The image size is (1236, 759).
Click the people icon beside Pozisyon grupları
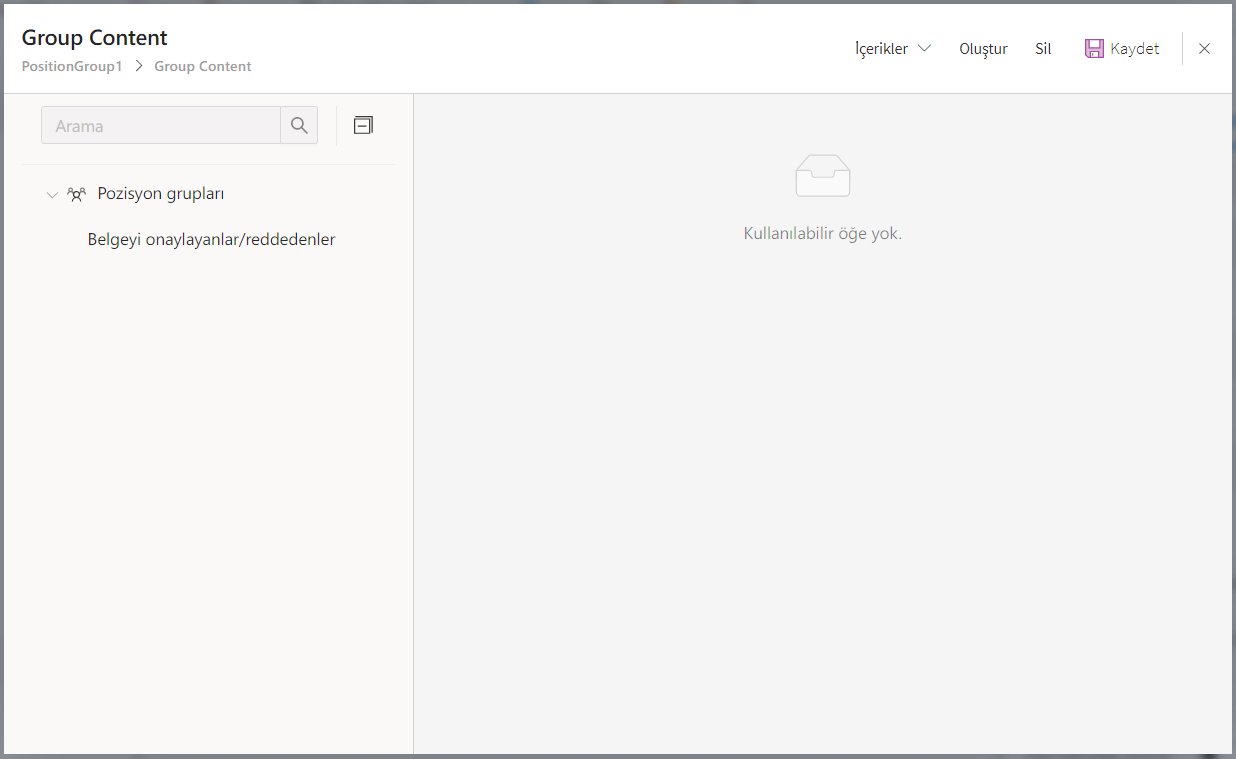pos(76,194)
